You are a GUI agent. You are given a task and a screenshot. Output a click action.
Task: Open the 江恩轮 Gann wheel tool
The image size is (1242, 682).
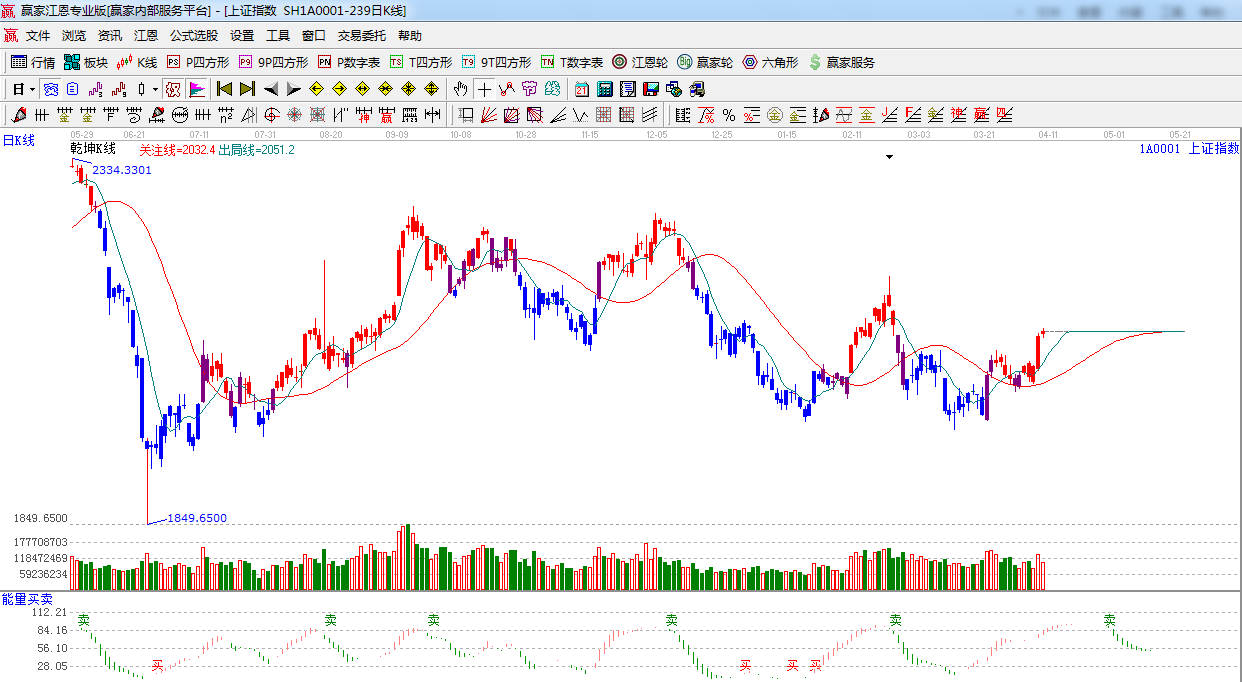tap(640, 62)
